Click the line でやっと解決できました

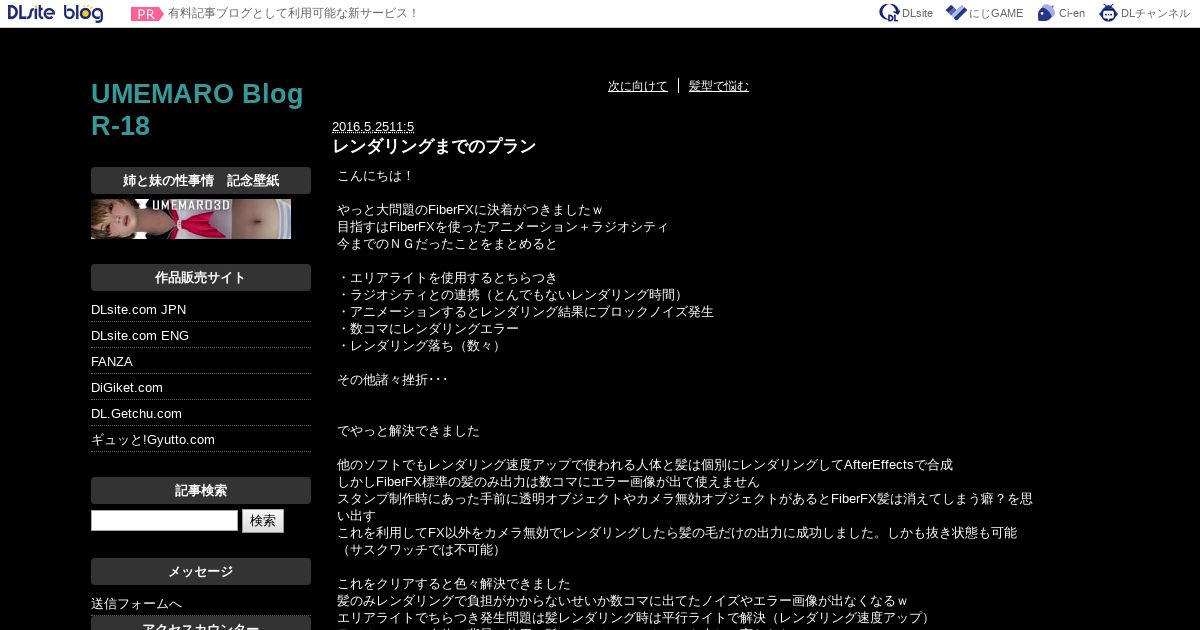[x=408, y=431]
